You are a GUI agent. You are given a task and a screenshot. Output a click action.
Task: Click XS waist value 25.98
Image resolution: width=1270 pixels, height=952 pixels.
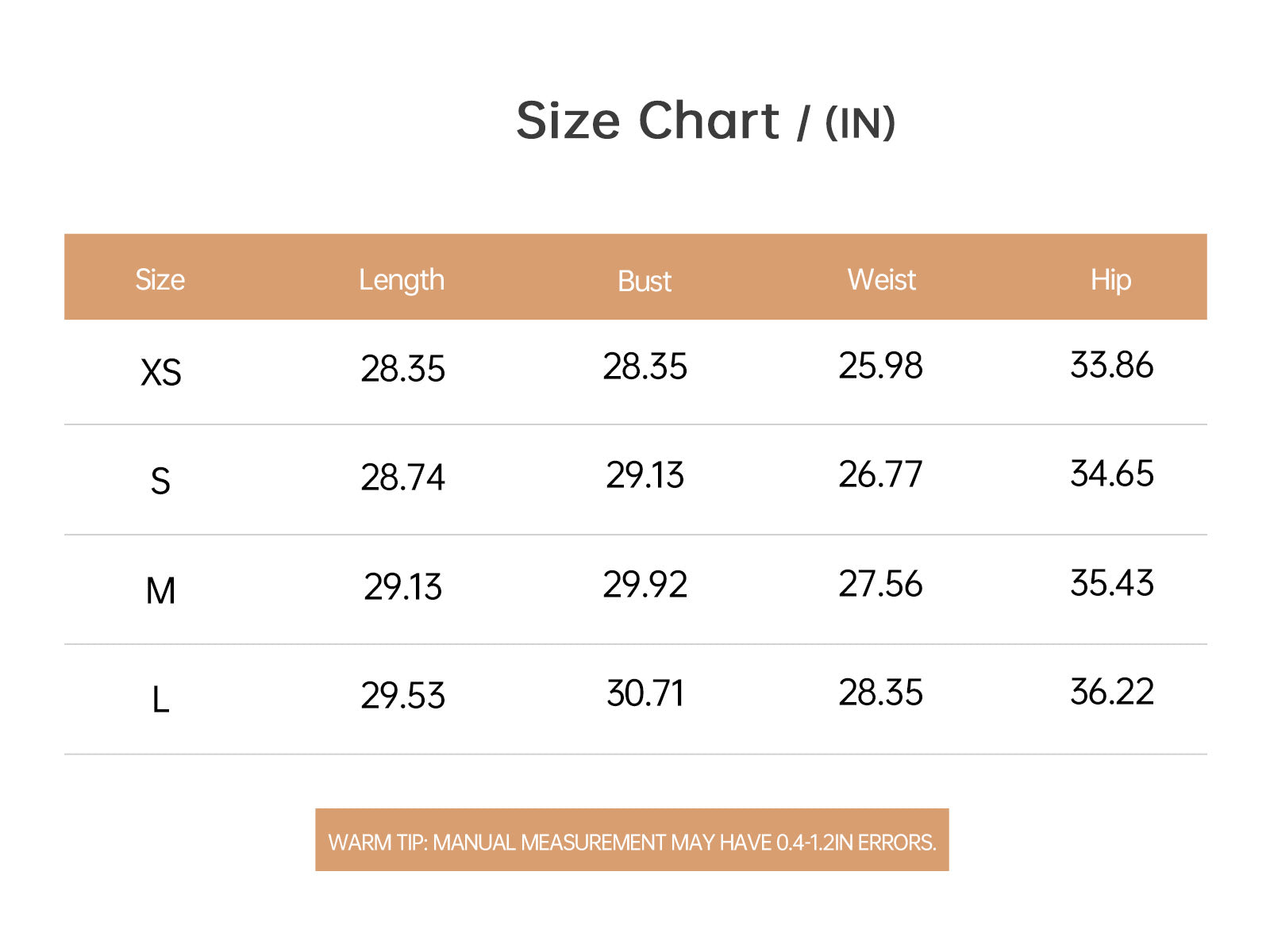880,367
